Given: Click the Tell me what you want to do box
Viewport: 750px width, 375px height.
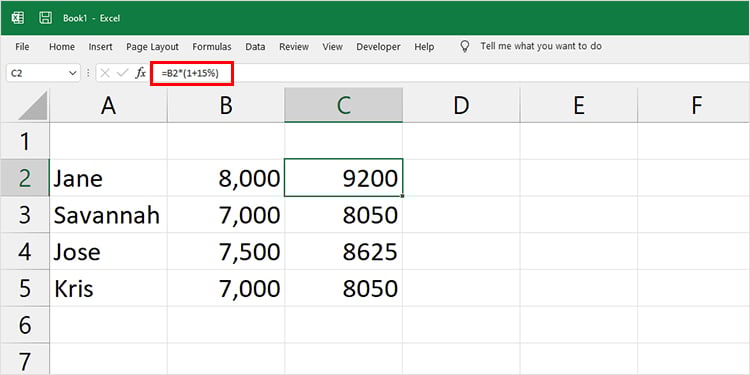Looking at the screenshot, I should tap(541, 46).
